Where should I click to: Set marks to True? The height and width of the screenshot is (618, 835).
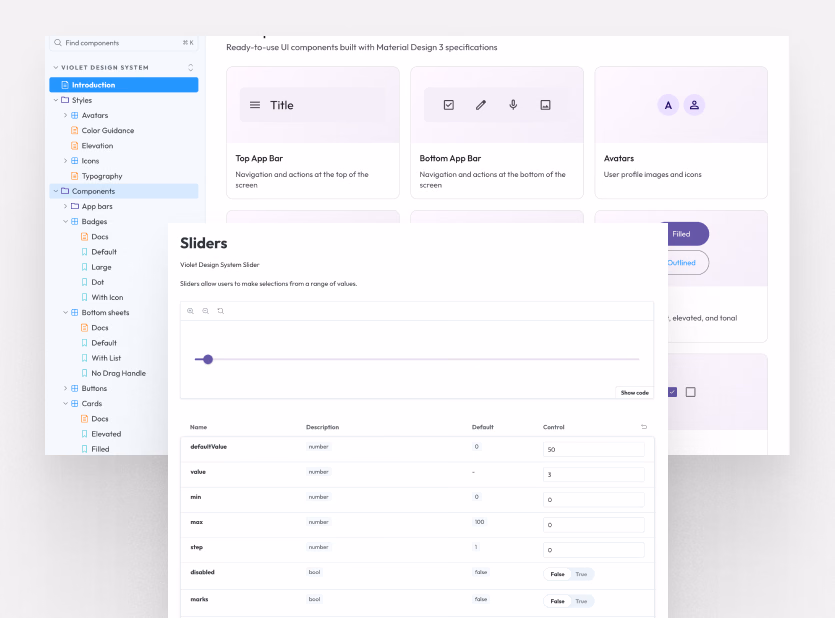(x=581, y=601)
